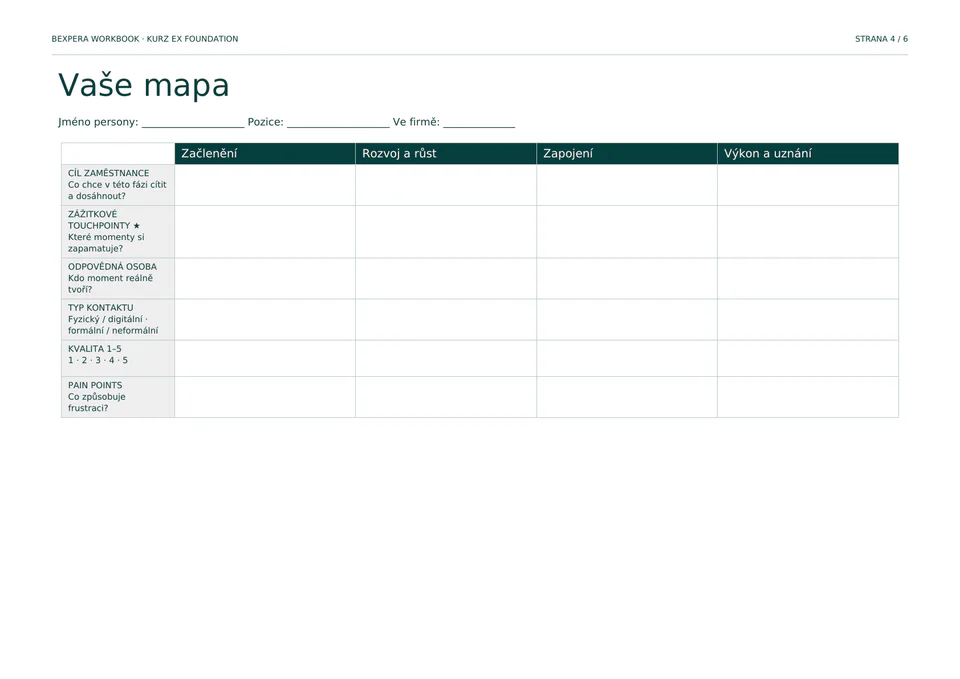
Task: Click the Cíl zaměstnance cell under Rozvoj a růst
Action: click(x=446, y=185)
